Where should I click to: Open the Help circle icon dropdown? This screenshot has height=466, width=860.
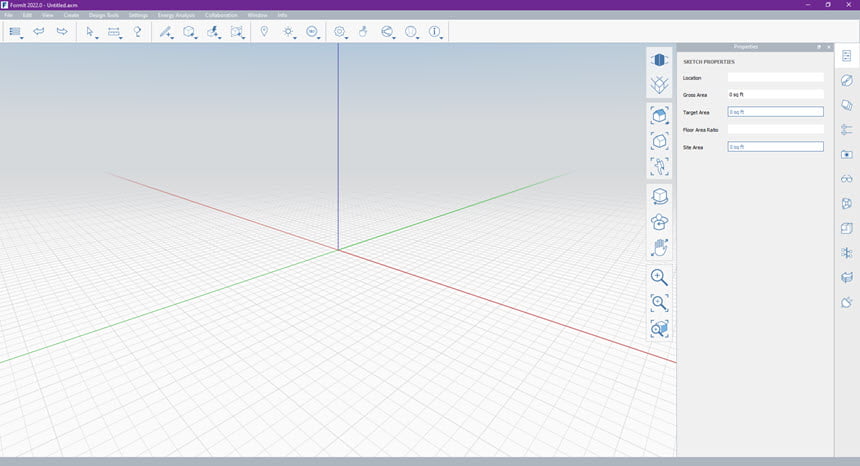pos(411,32)
